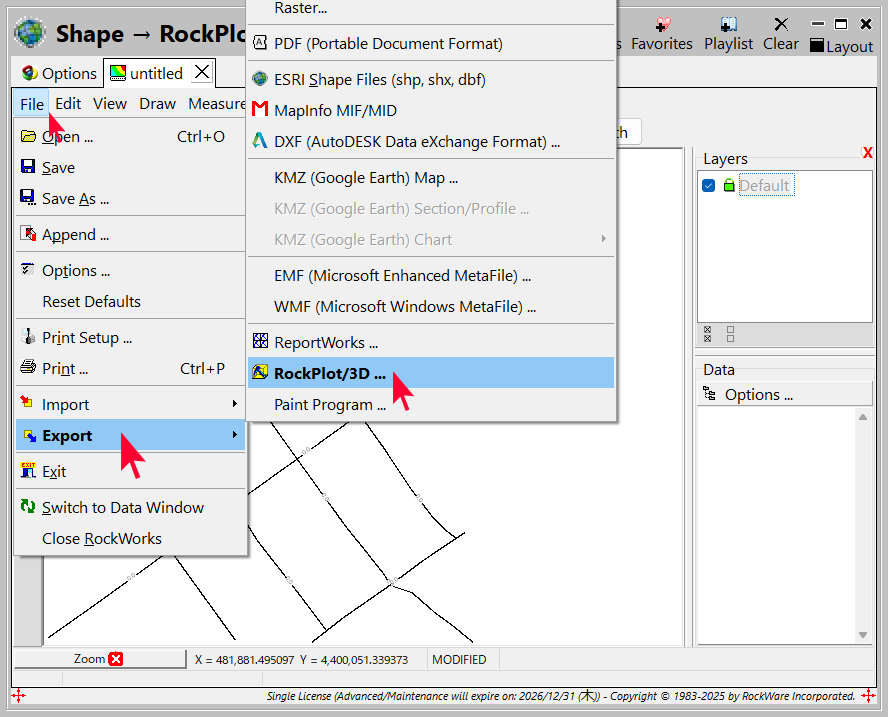Viewport: 888px width, 717px height.
Task: Switch to the Options tab
Action: pos(59,73)
